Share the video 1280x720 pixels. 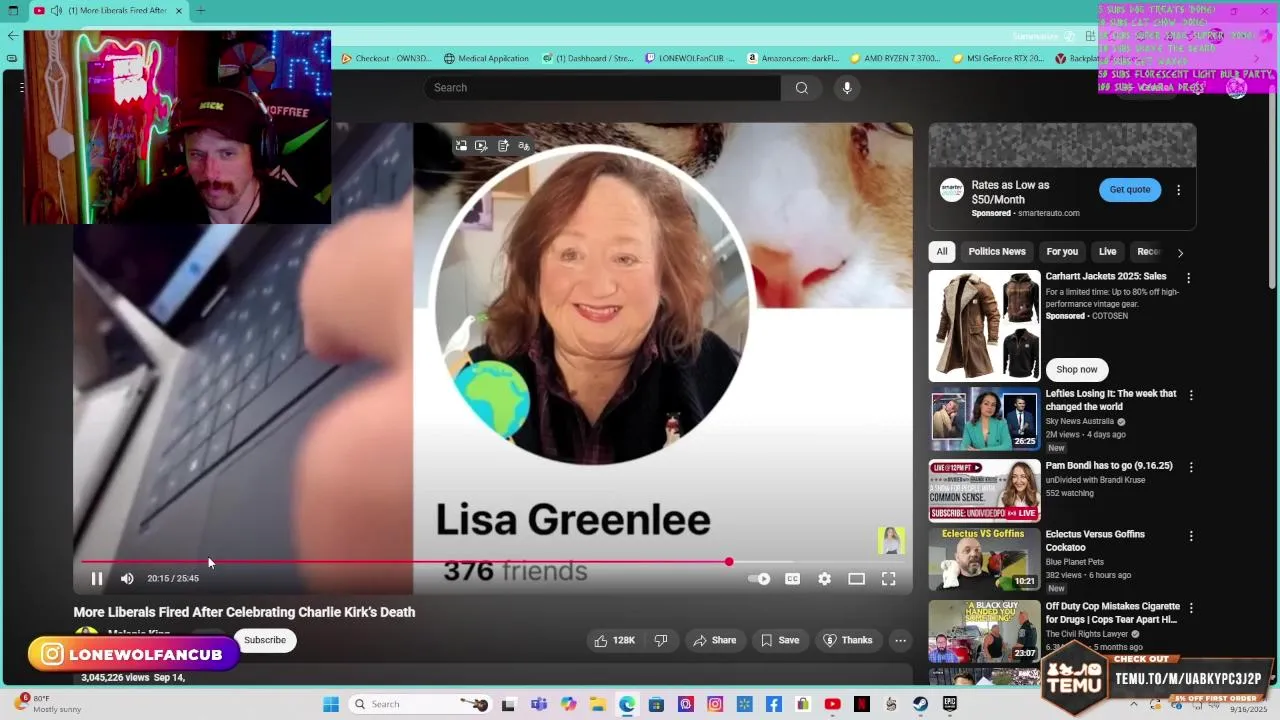pyautogui.click(x=714, y=640)
